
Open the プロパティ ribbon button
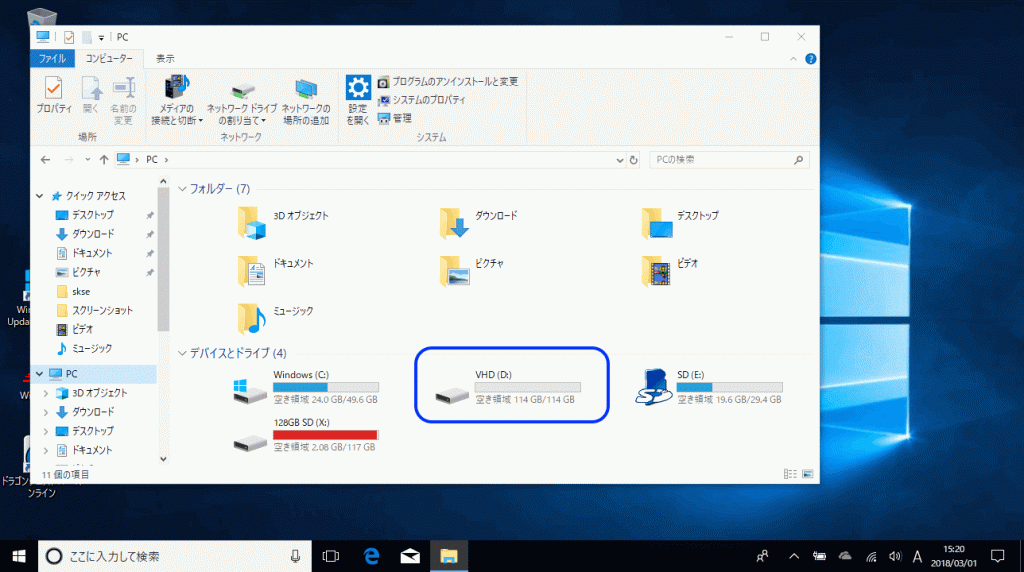pos(54,95)
